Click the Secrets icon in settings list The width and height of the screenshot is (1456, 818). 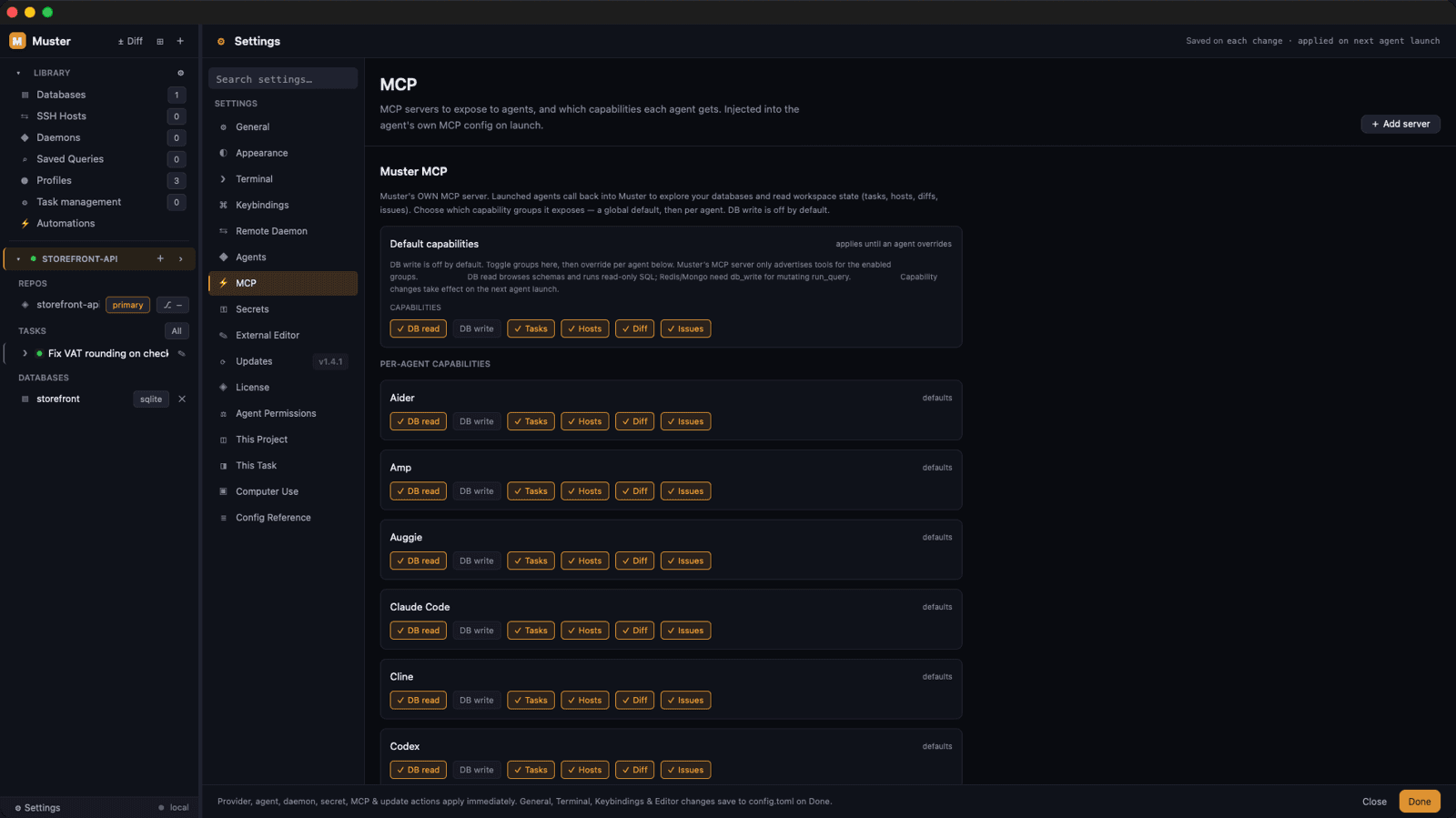[x=223, y=309]
